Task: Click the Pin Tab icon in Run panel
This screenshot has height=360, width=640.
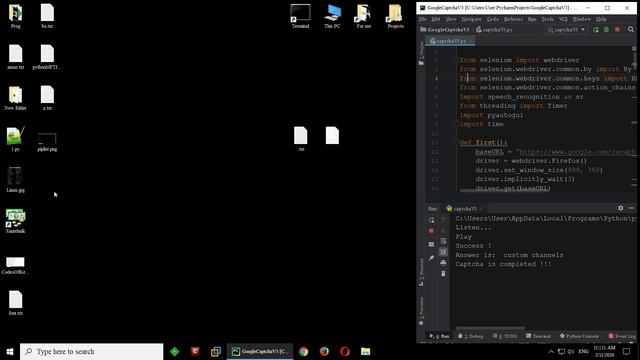Action: click(x=431, y=258)
